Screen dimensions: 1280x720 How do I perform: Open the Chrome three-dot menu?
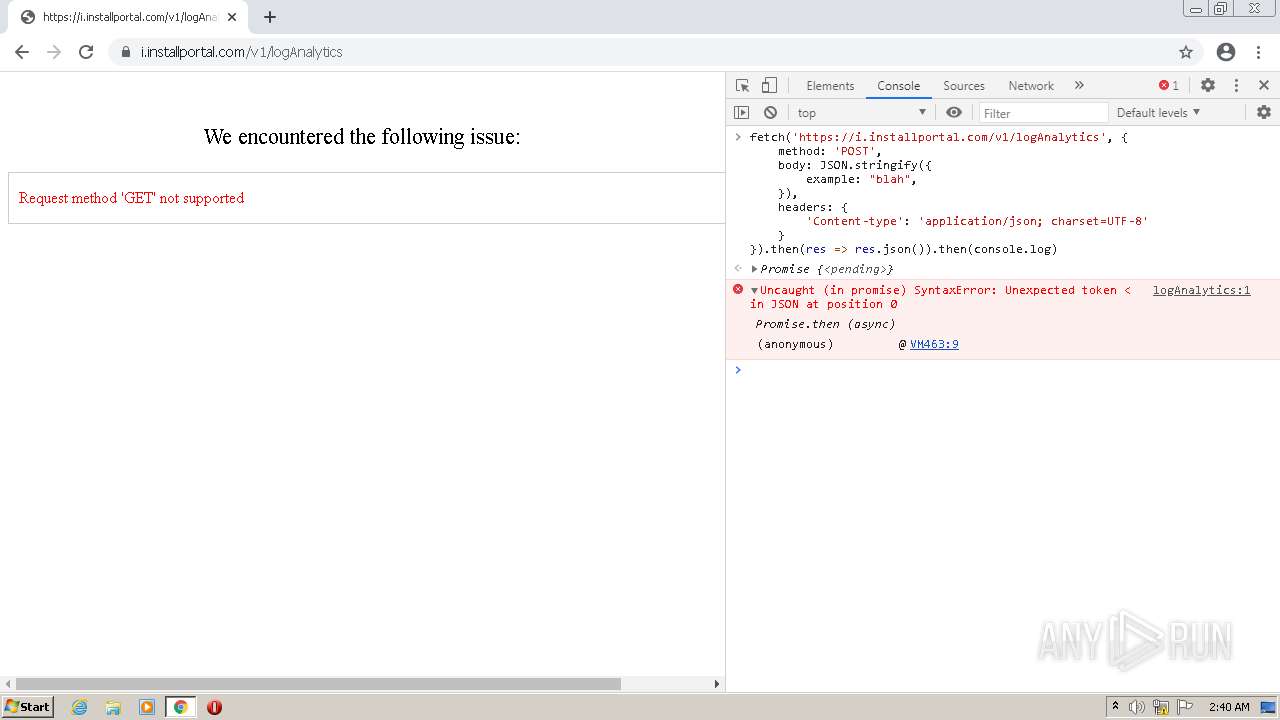click(x=1258, y=52)
